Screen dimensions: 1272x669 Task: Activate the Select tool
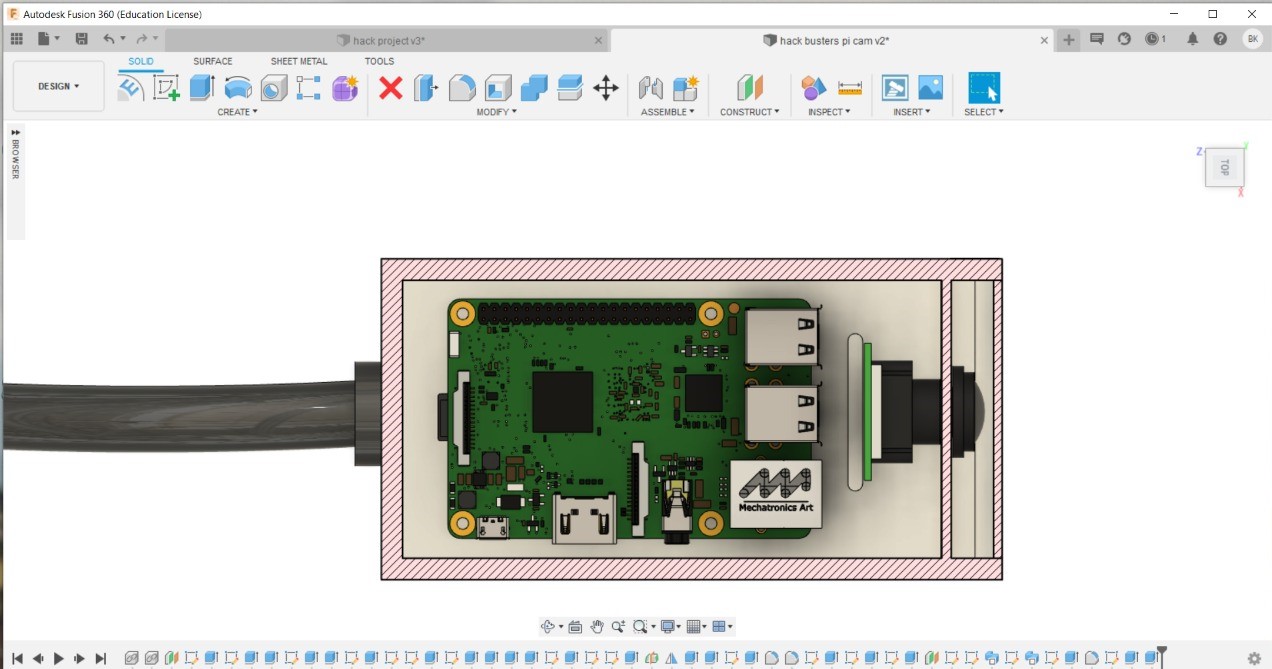pos(984,88)
